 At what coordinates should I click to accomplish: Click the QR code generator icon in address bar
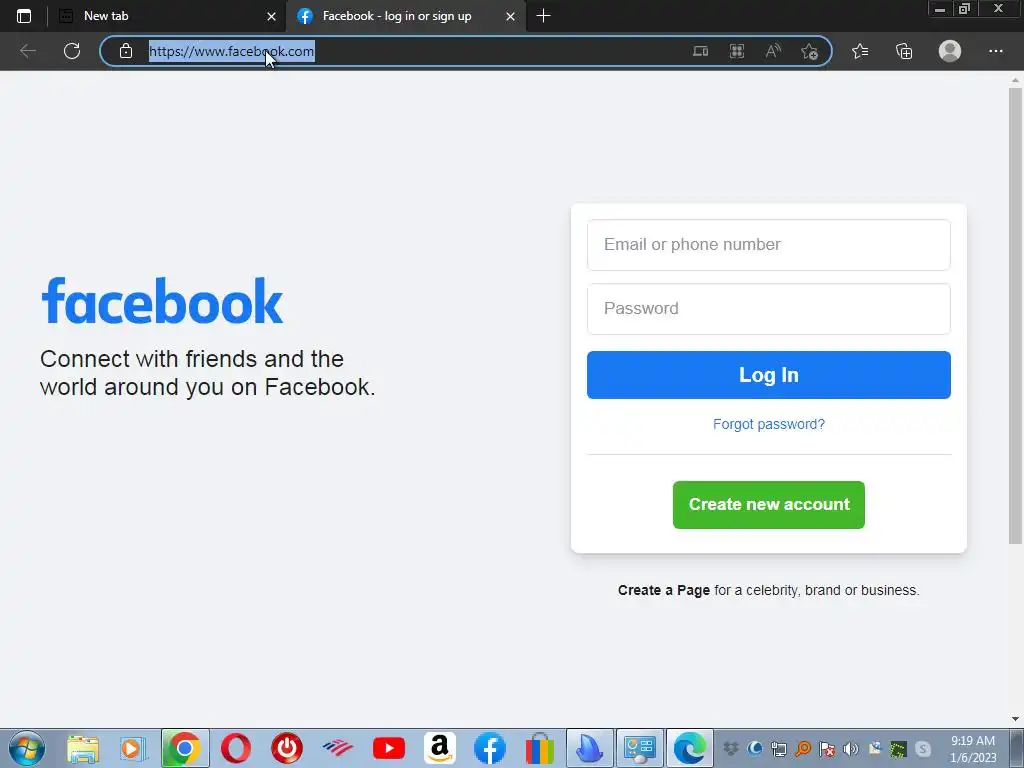[x=737, y=51]
